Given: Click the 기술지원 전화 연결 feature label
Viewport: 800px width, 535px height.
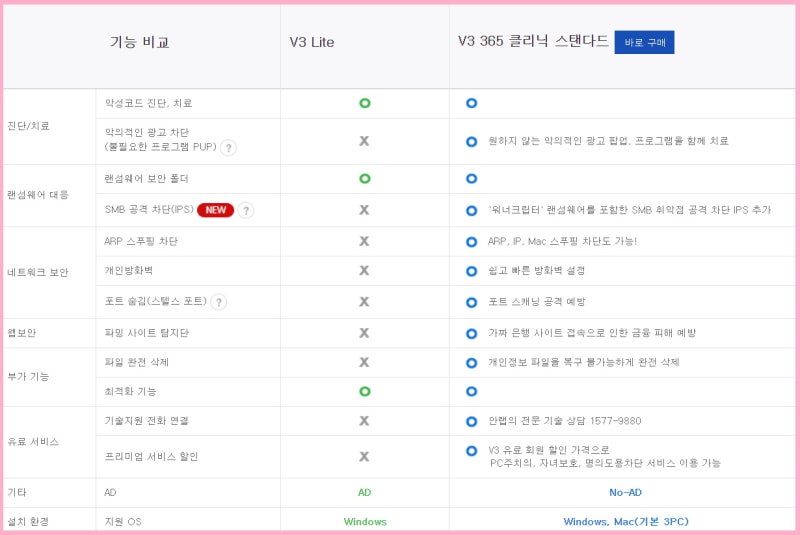Looking at the screenshot, I should coord(146,421).
